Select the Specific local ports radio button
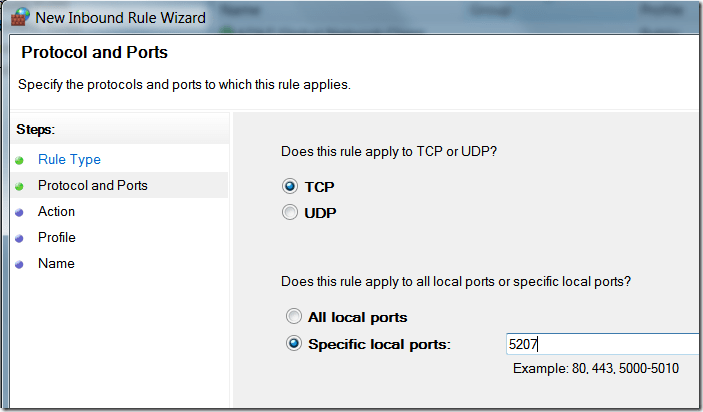The height and width of the screenshot is (412, 703). [293, 344]
